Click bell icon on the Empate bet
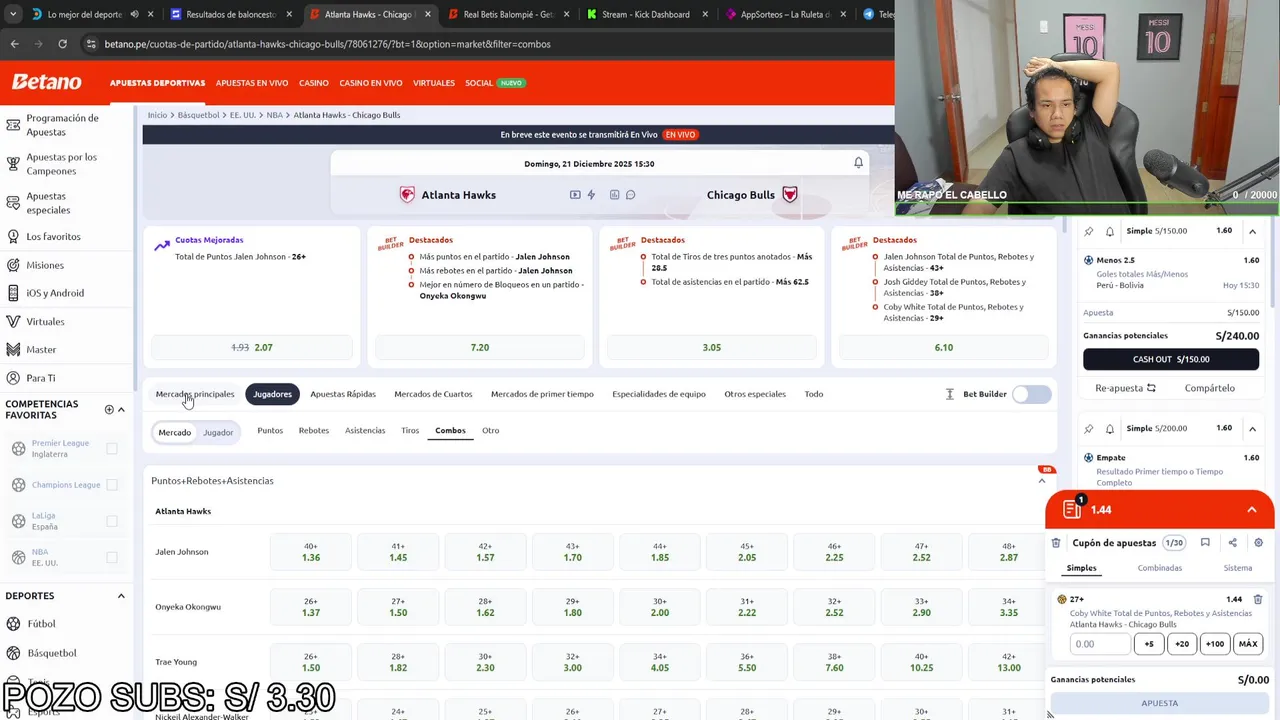Image resolution: width=1280 pixels, height=720 pixels. (x=1110, y=428)
